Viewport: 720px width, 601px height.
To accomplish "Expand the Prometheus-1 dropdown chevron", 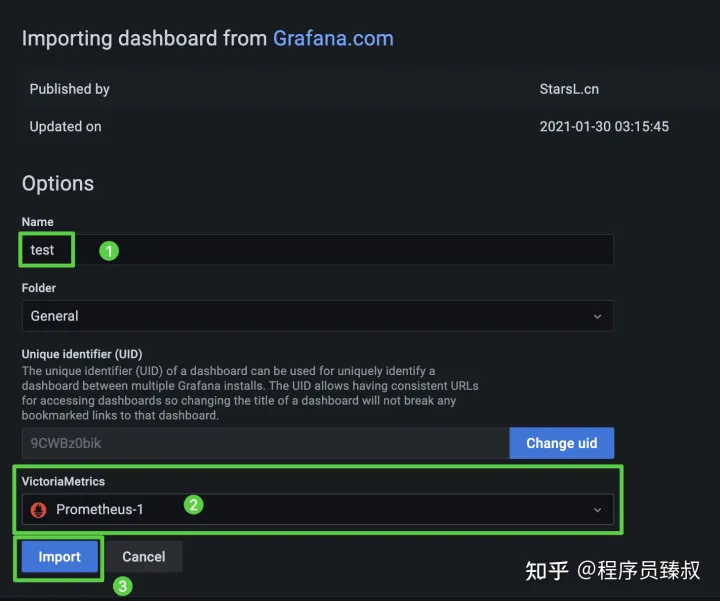I will pos(597,510).
